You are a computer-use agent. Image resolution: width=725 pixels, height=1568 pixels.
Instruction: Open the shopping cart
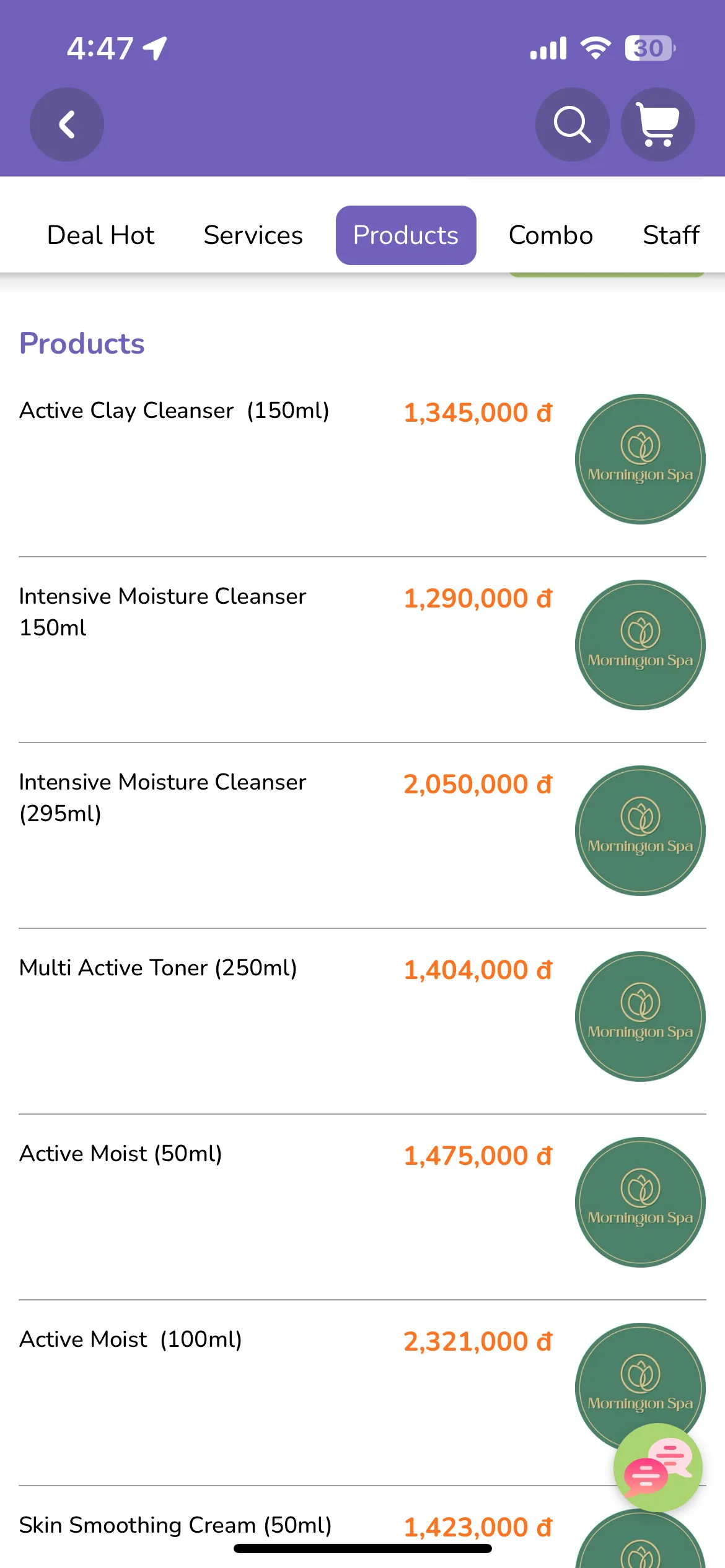[658, 124]
